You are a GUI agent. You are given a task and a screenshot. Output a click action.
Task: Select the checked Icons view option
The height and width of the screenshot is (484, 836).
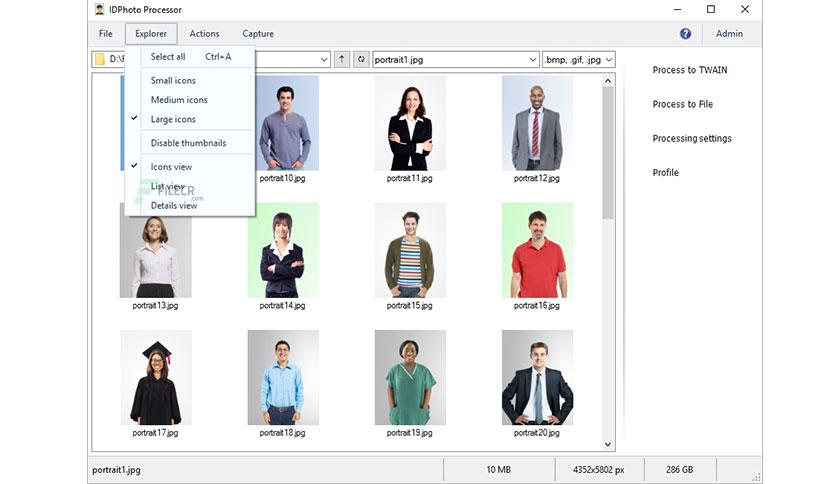[171, 167]
